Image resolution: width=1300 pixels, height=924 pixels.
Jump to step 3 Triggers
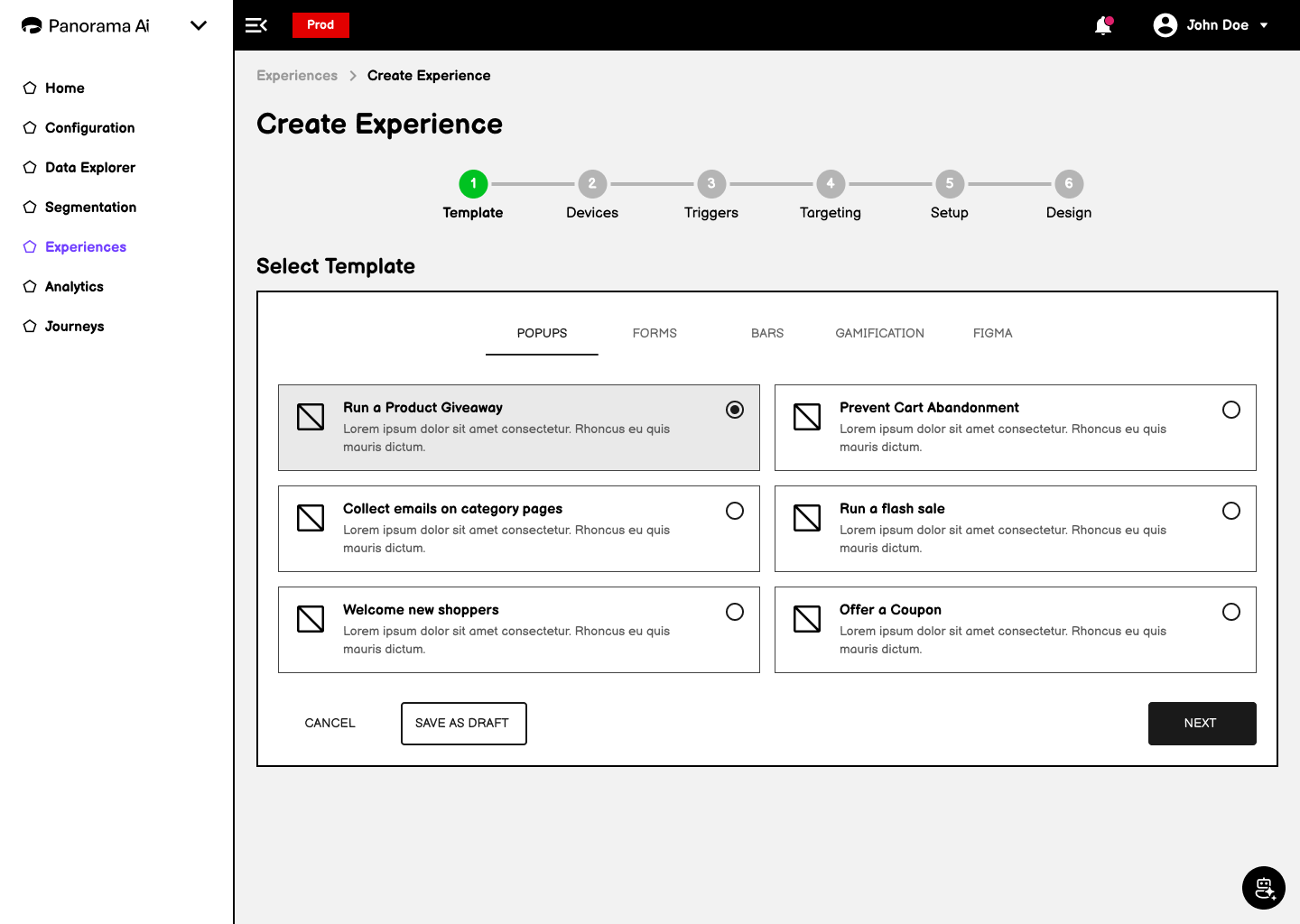point(711,184)
